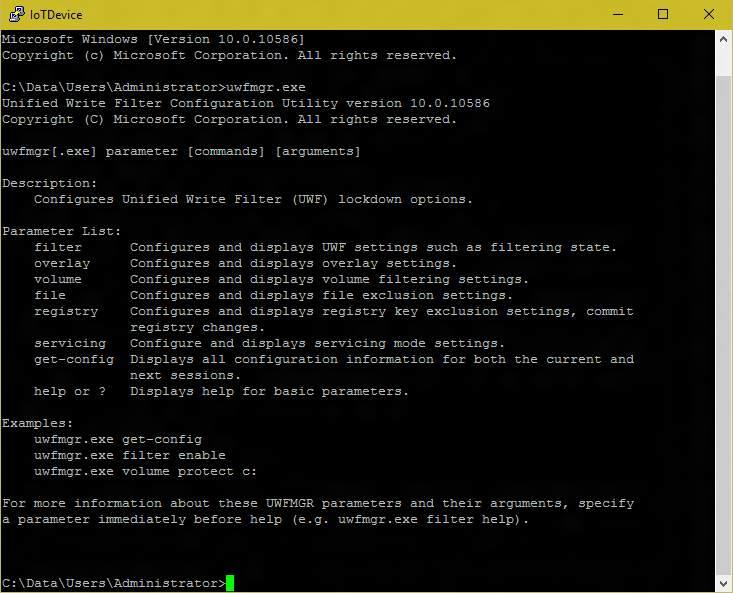Click 'registry changes.' continuation line

tap(197, 328)
